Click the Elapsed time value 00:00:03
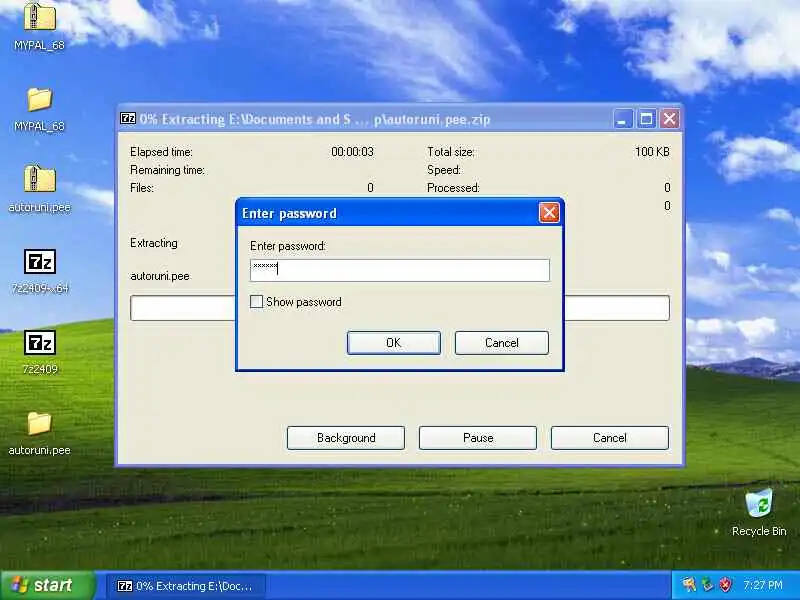The image size is (800, 600). click(352, 152)
